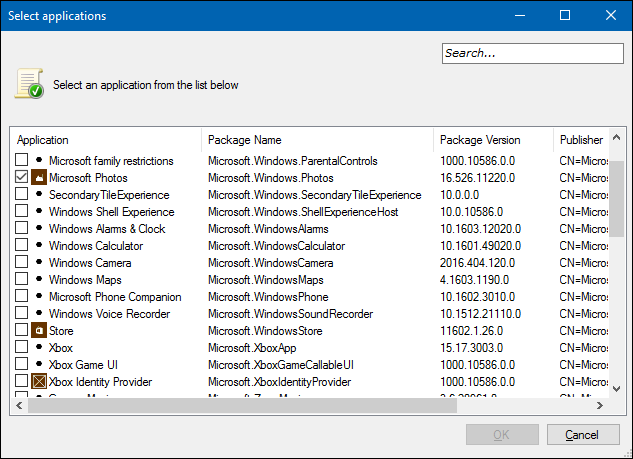633x459 pixels.
Task: Click the Microsoft Photos app icon
Action: (x=39, y=178)
